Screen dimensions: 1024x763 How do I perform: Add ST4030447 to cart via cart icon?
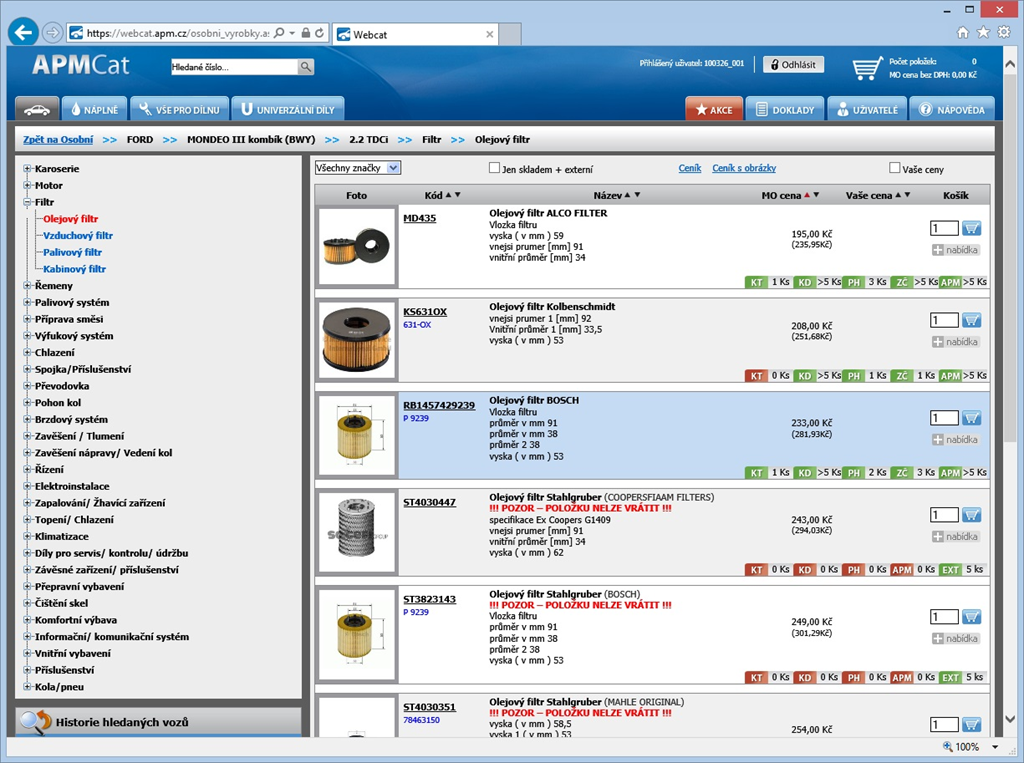[x=971, y=515]
